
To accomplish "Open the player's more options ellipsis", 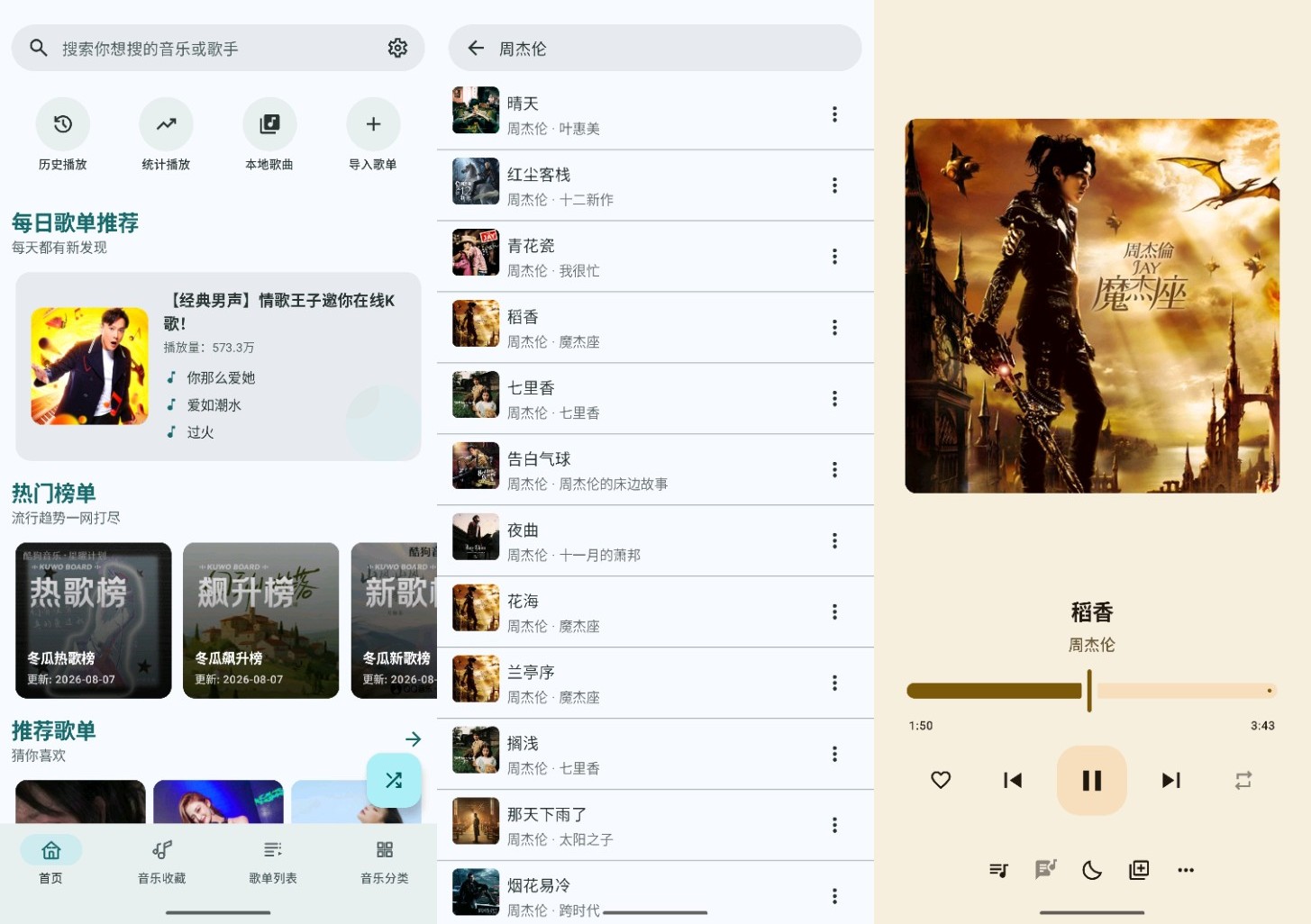I will click(x=1186, y=870).
